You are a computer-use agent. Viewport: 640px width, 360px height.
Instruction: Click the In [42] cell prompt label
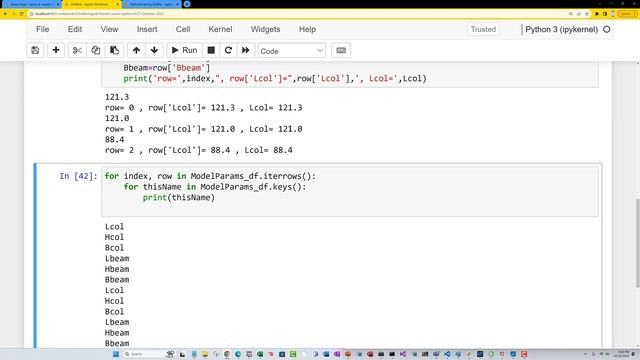78,176
